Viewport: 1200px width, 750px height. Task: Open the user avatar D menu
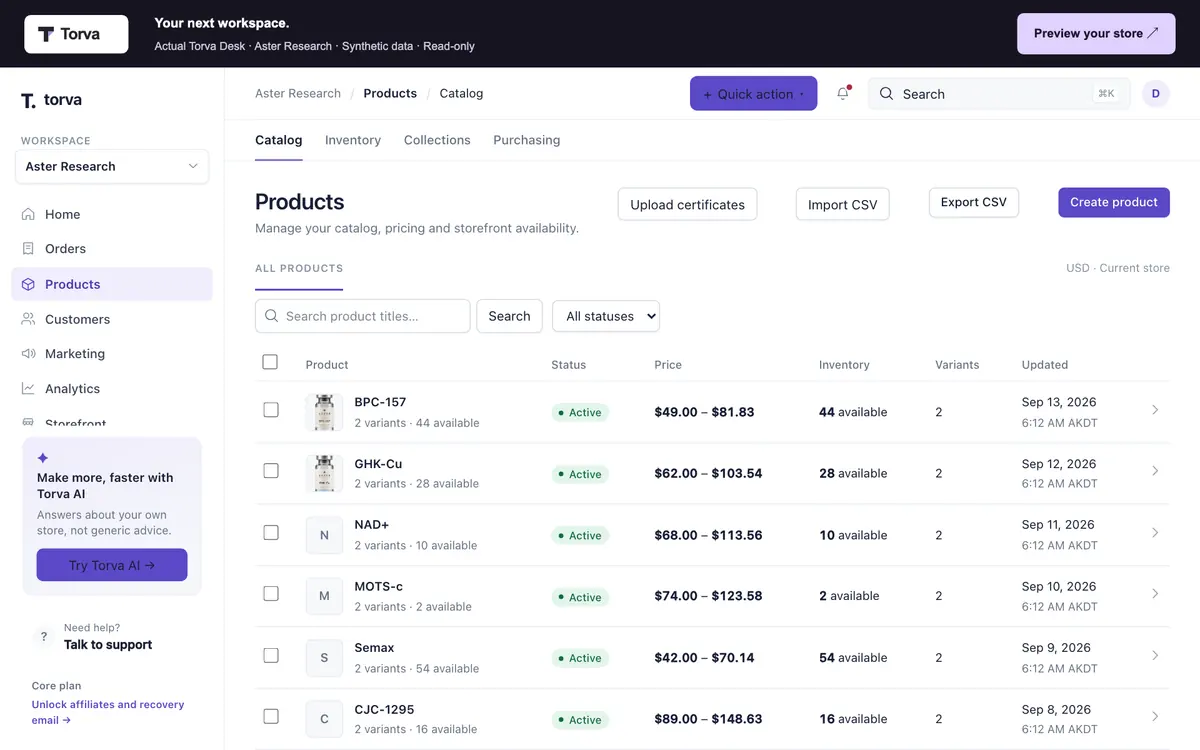click(1155, 94)
